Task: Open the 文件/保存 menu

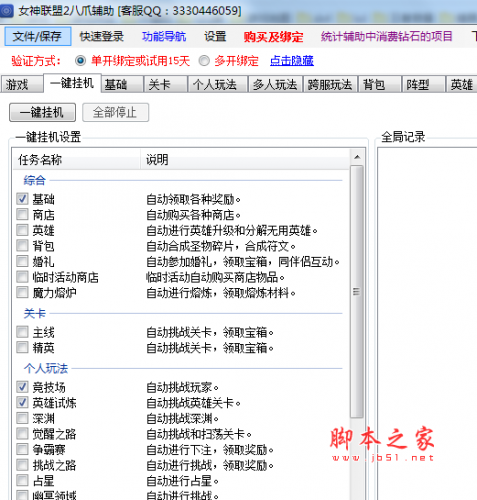Action: 38,36
